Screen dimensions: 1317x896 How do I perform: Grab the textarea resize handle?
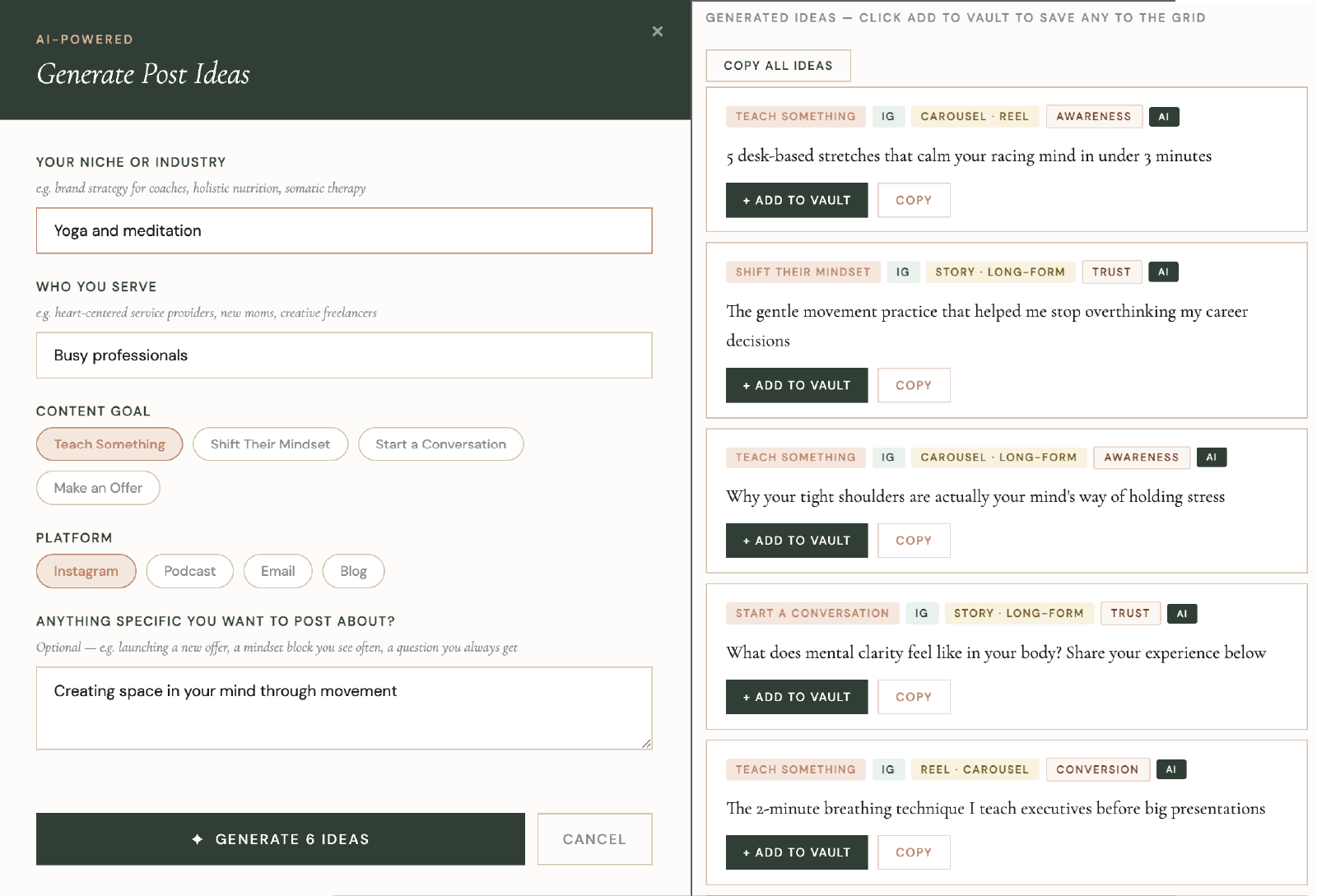click(x=646, y=744)
